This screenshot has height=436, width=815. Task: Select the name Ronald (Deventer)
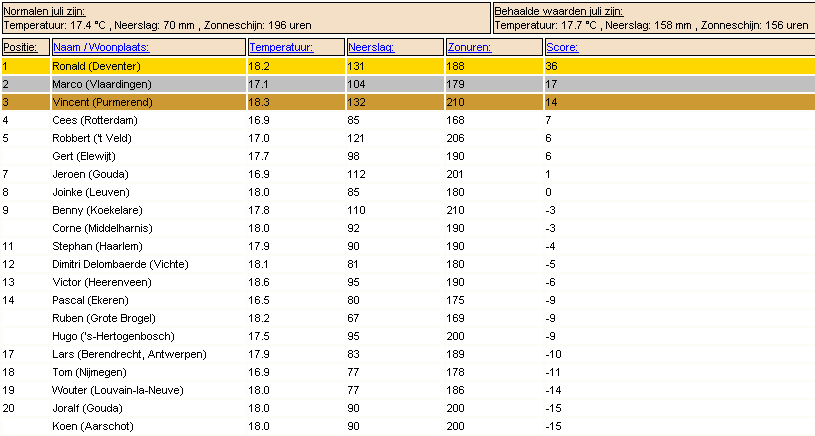point(96,67)
